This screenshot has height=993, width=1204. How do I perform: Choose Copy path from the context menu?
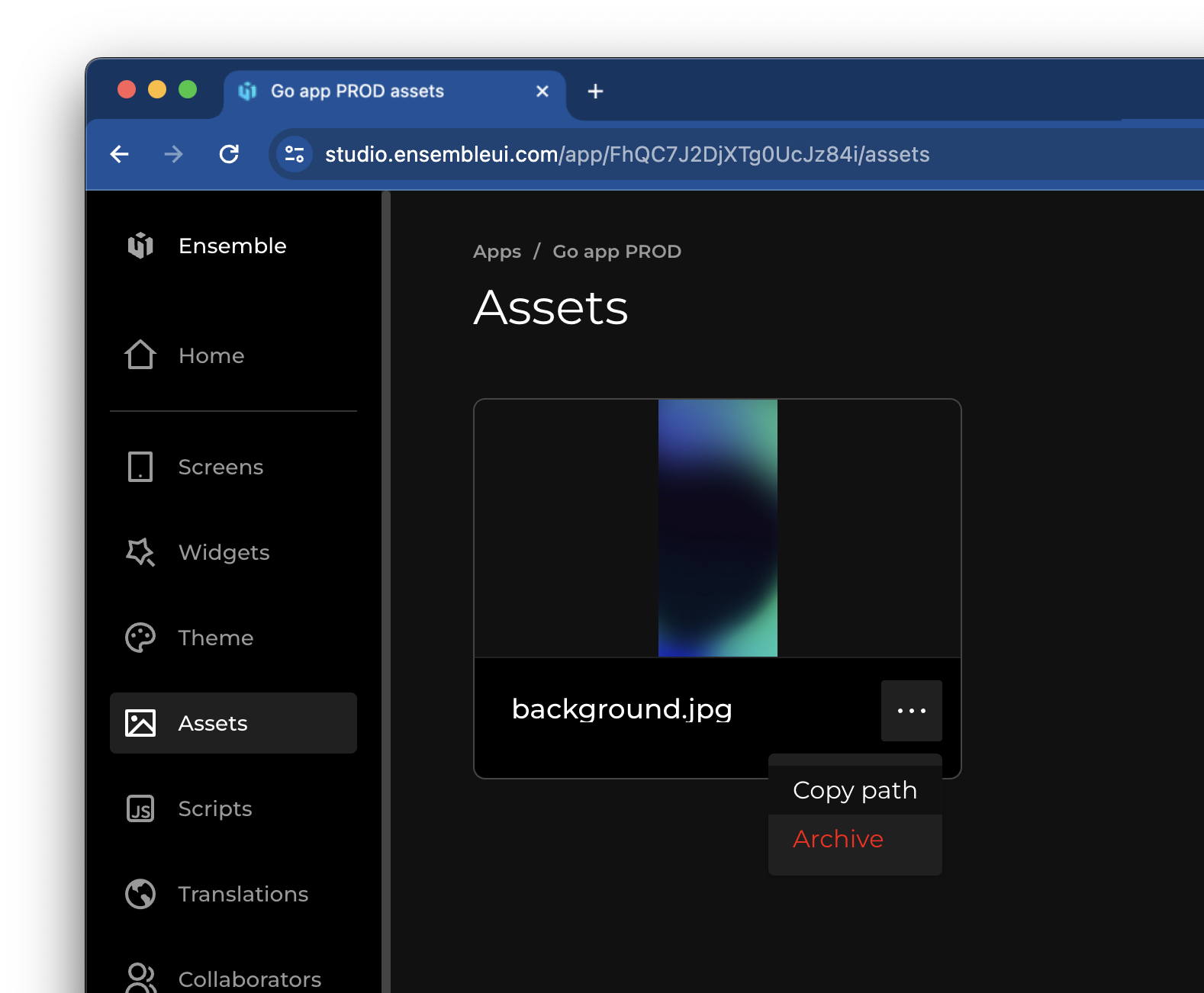click(x=855, y=790)
